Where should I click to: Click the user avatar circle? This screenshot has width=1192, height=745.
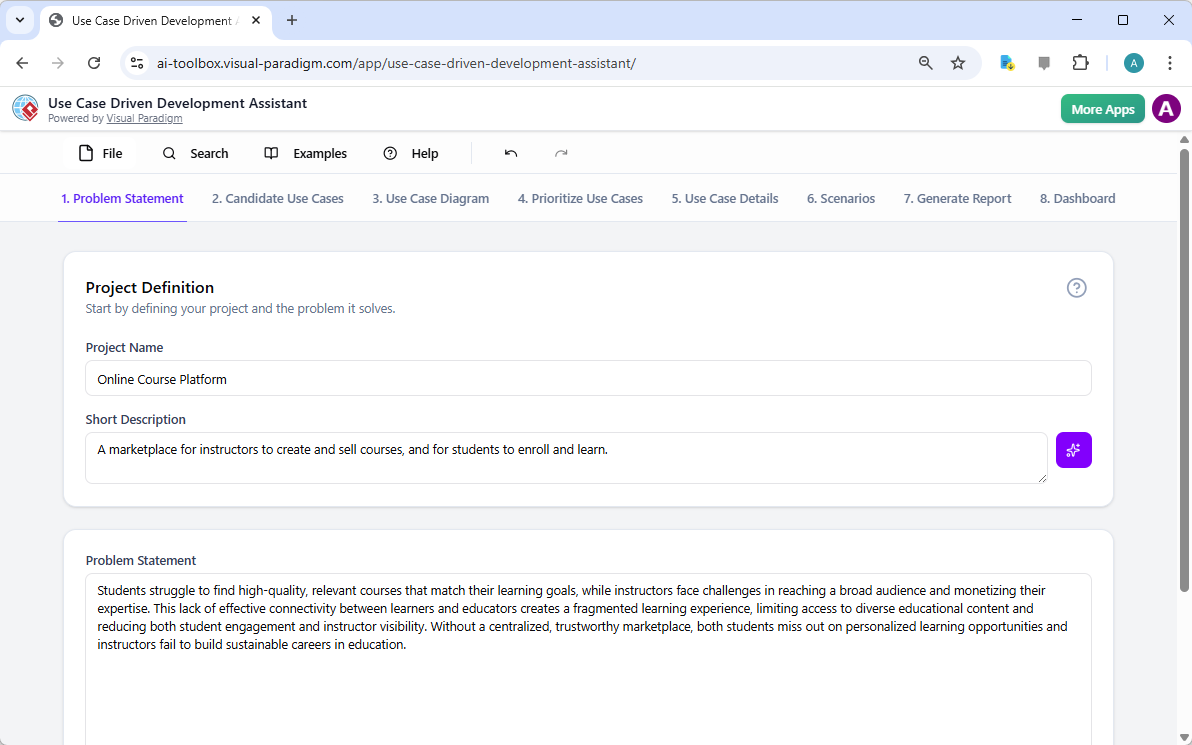(x=1166, y=108)
